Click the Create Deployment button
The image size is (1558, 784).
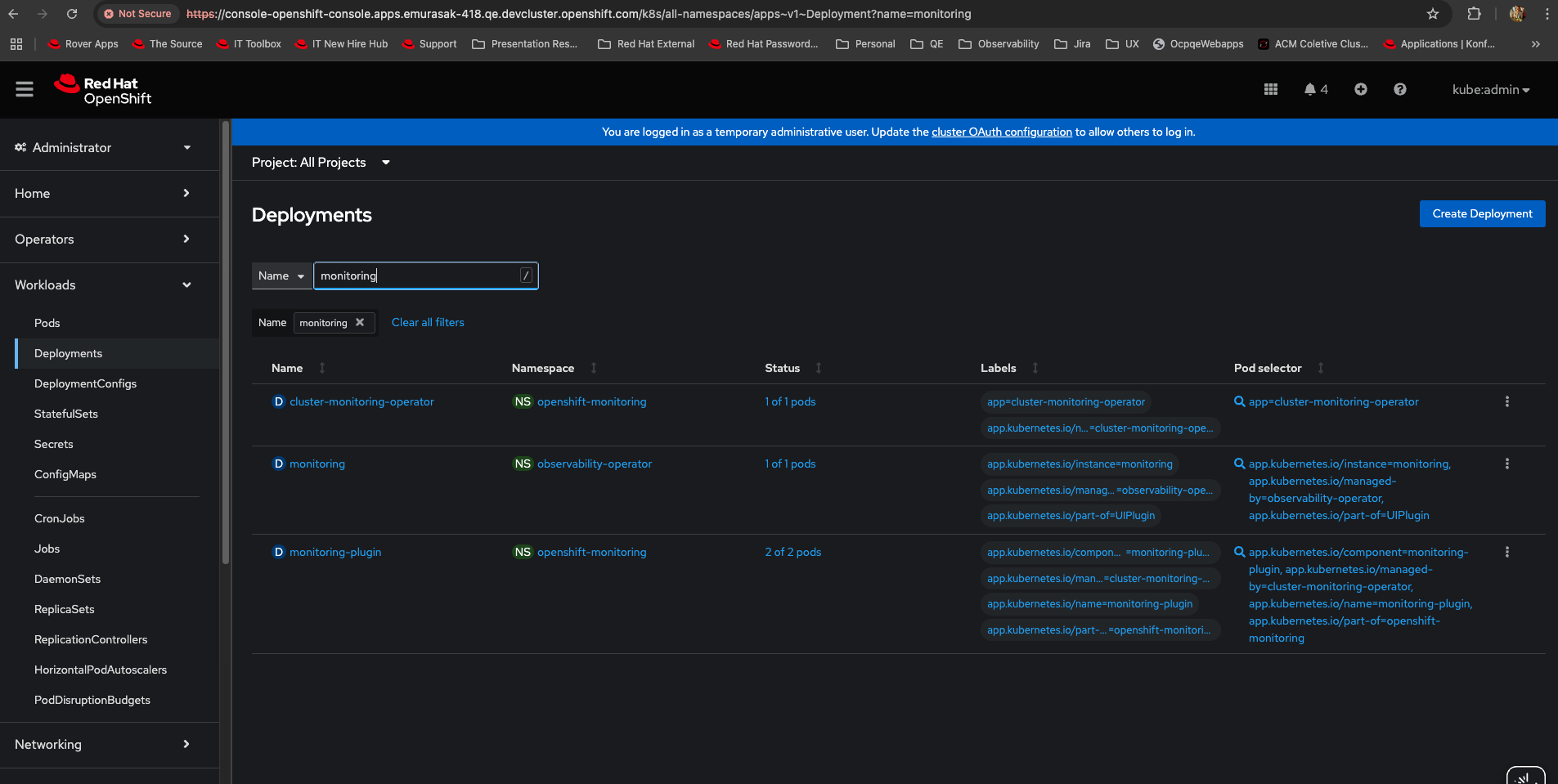(1481, 214)
